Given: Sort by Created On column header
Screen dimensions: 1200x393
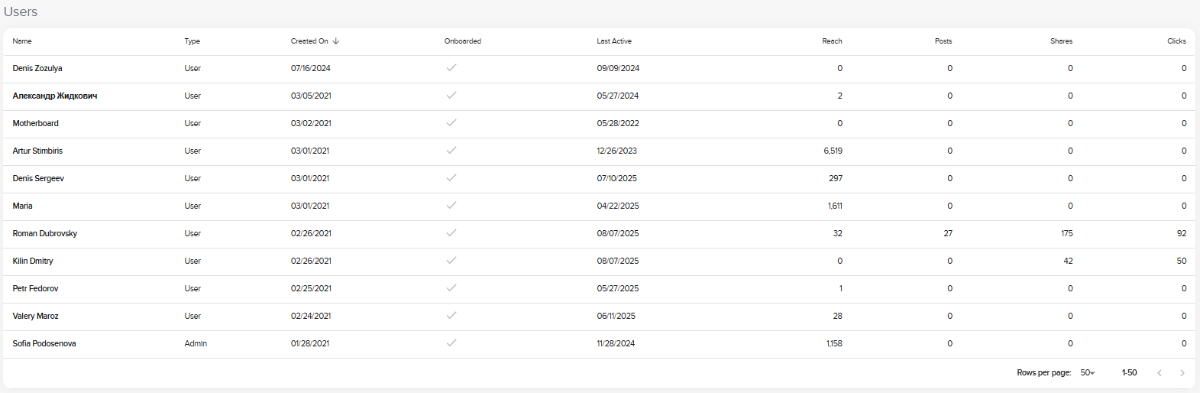Looking at the screenshot, I should tap(309, 41).
